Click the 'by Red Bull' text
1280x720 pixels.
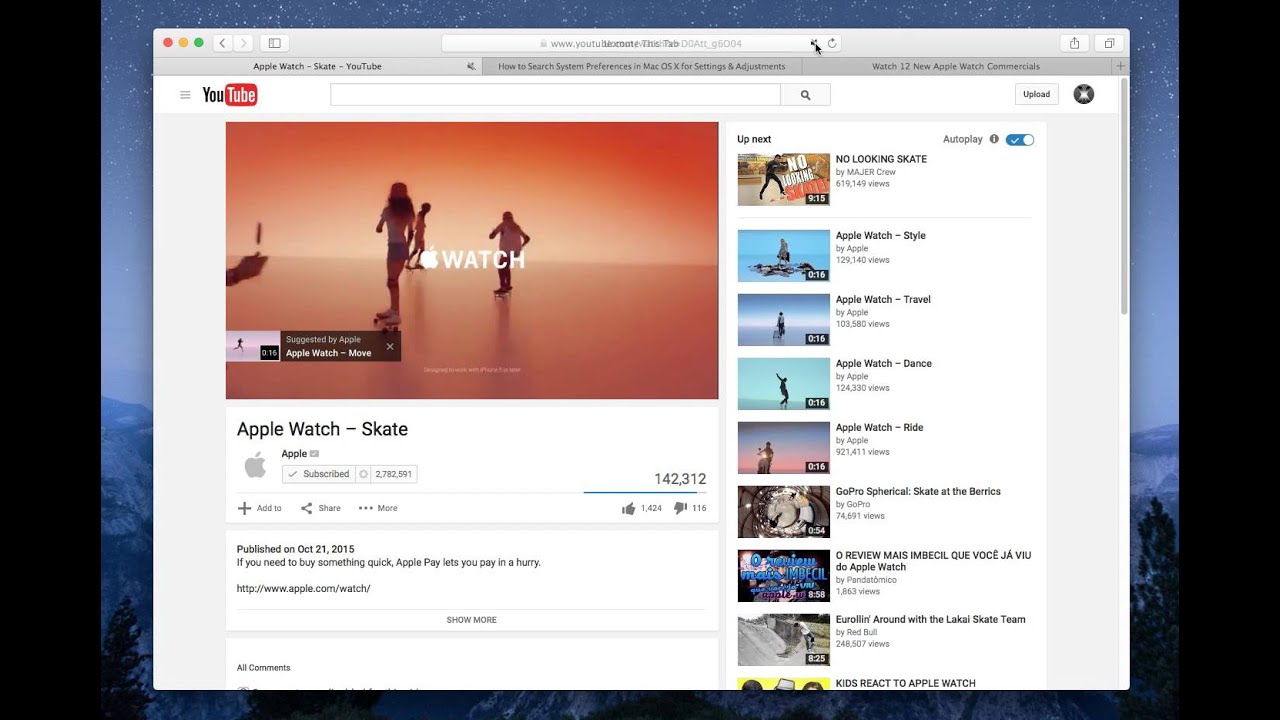click(x=856, y=632)
